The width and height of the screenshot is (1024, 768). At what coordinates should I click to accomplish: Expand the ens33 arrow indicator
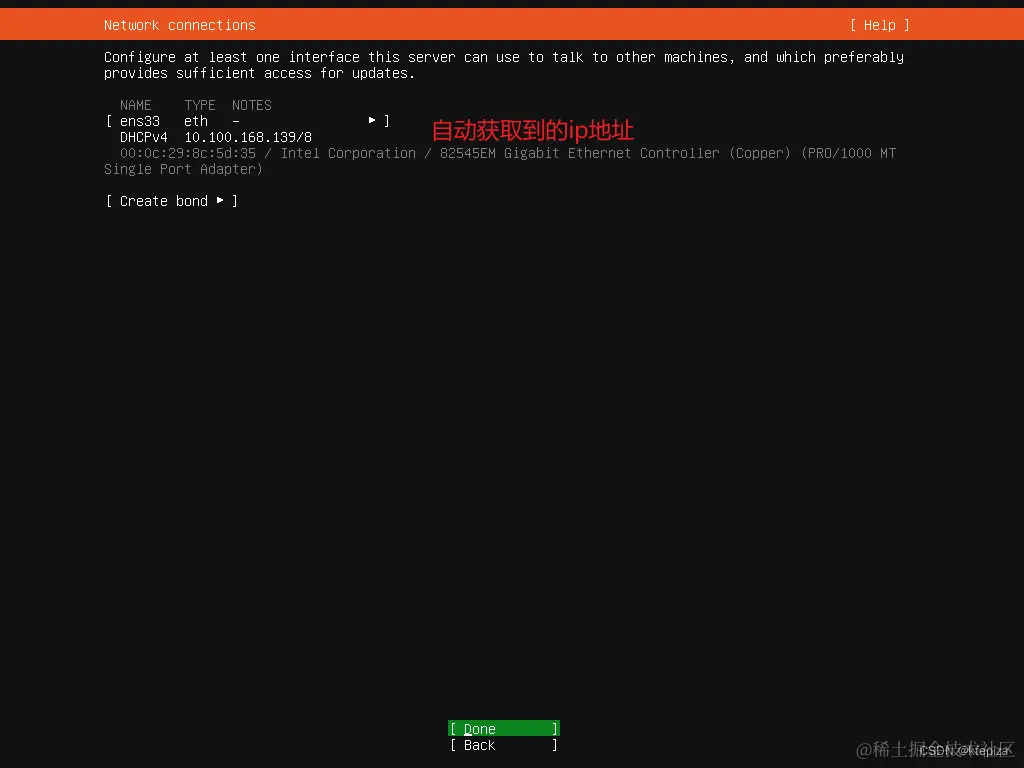[x=372, y=120]
